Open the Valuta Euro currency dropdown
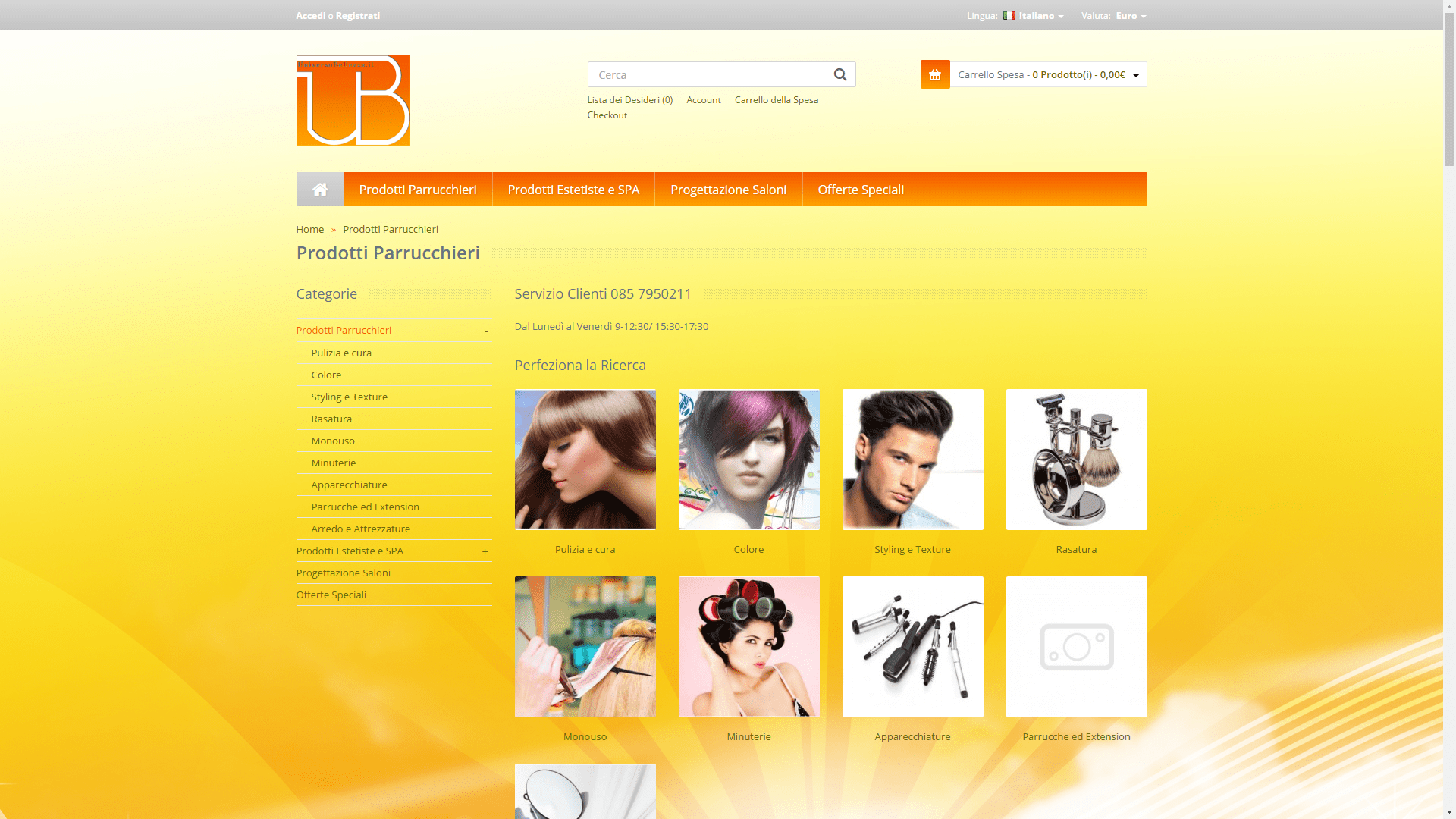Image resolution: width=1456 pixels, height=819 pixels. coord(1130,16)
